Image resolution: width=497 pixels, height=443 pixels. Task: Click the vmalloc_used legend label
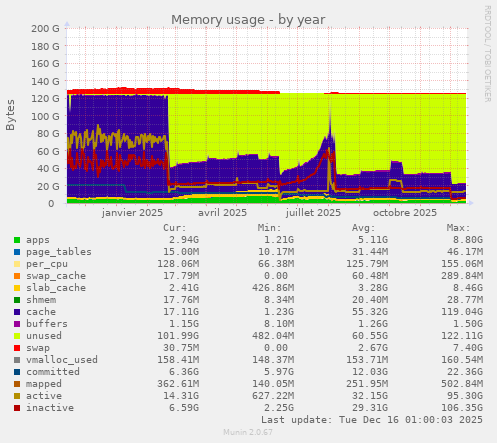click(x=62, y=360)
